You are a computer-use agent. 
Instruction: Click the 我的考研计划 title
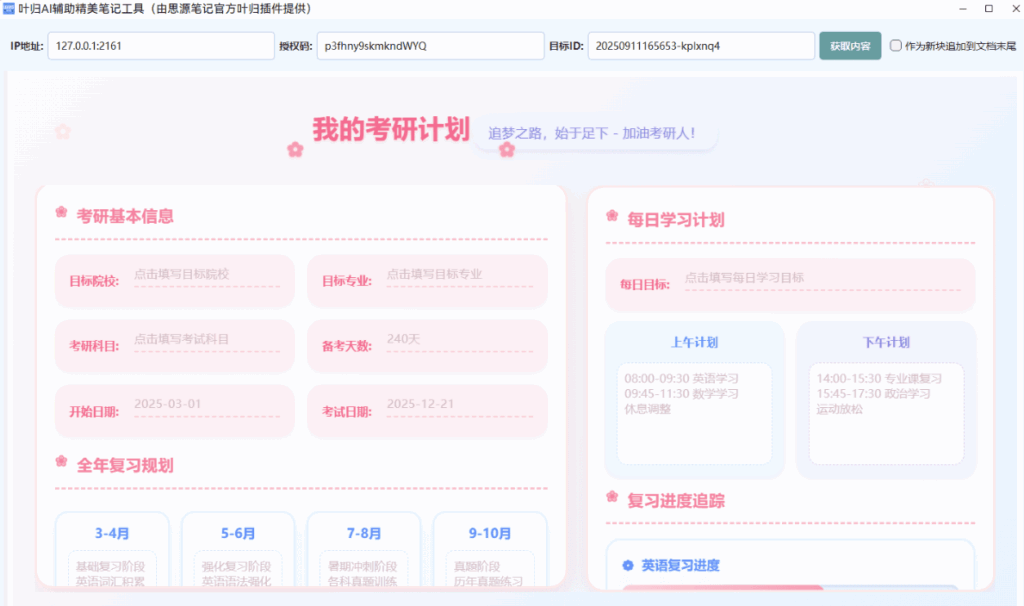(x=391, y=129)
